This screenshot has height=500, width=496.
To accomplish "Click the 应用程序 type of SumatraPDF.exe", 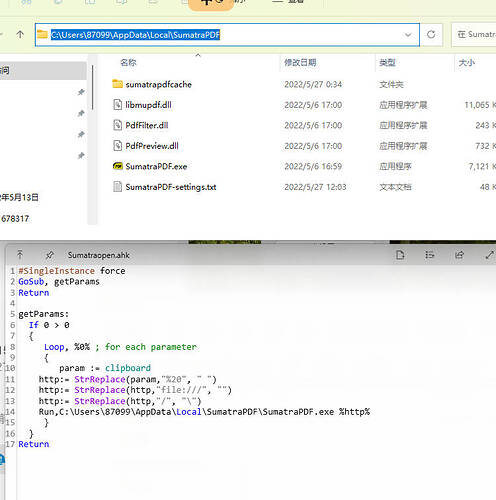I will 395,167.
